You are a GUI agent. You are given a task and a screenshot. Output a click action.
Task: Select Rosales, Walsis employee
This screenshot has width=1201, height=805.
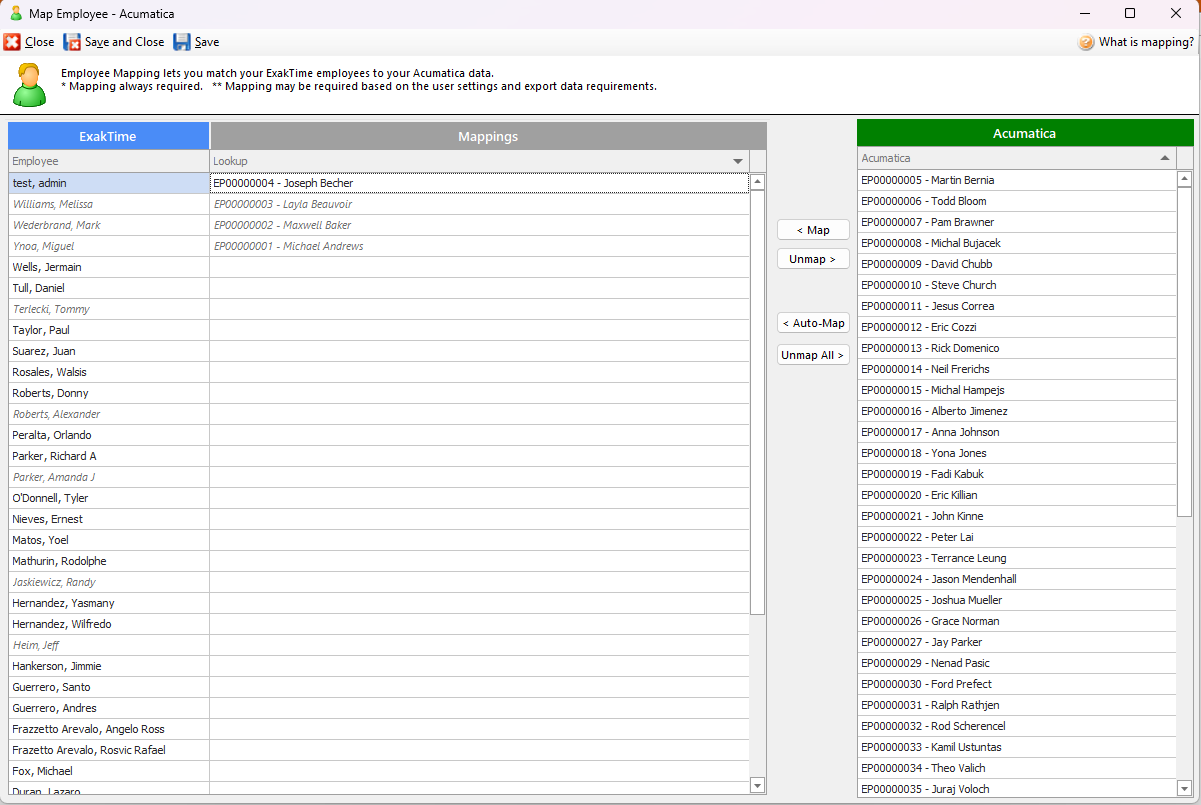click(109, 372)
